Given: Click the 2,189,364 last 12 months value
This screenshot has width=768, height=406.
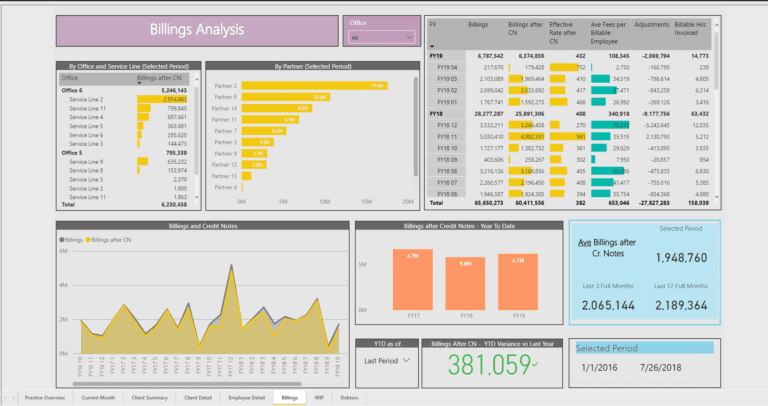Looking at the screenshot, I should pyautogui.click(x=681, y=306).
